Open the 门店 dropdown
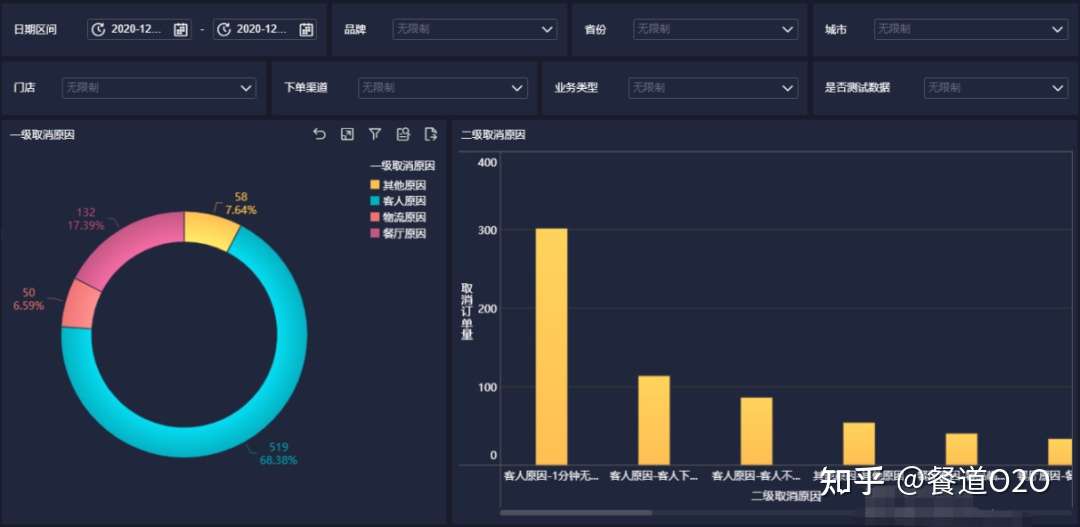Image resolution: width=1080 pixels, height=527 pixels. pyautogui.click(x=159, y=88)
